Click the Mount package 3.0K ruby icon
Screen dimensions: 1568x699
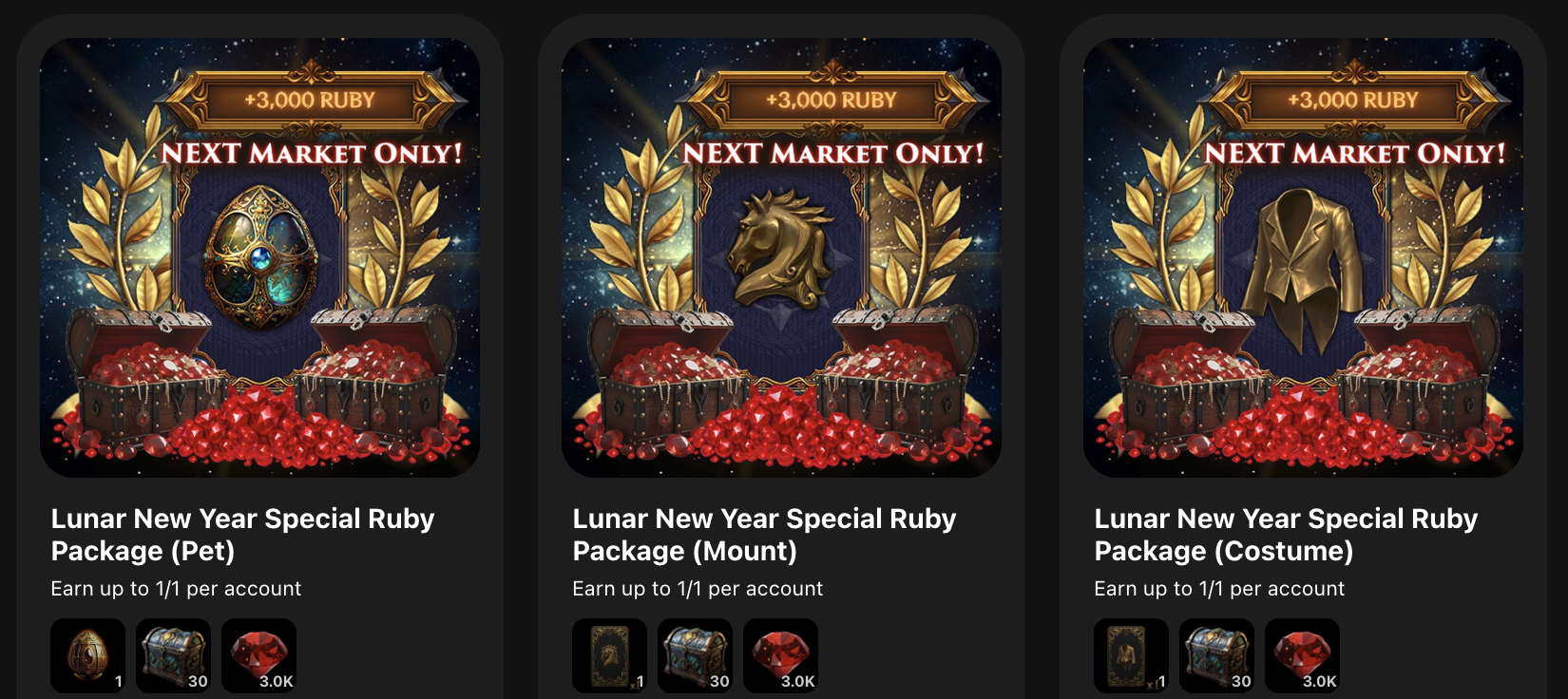click(780, 655)
